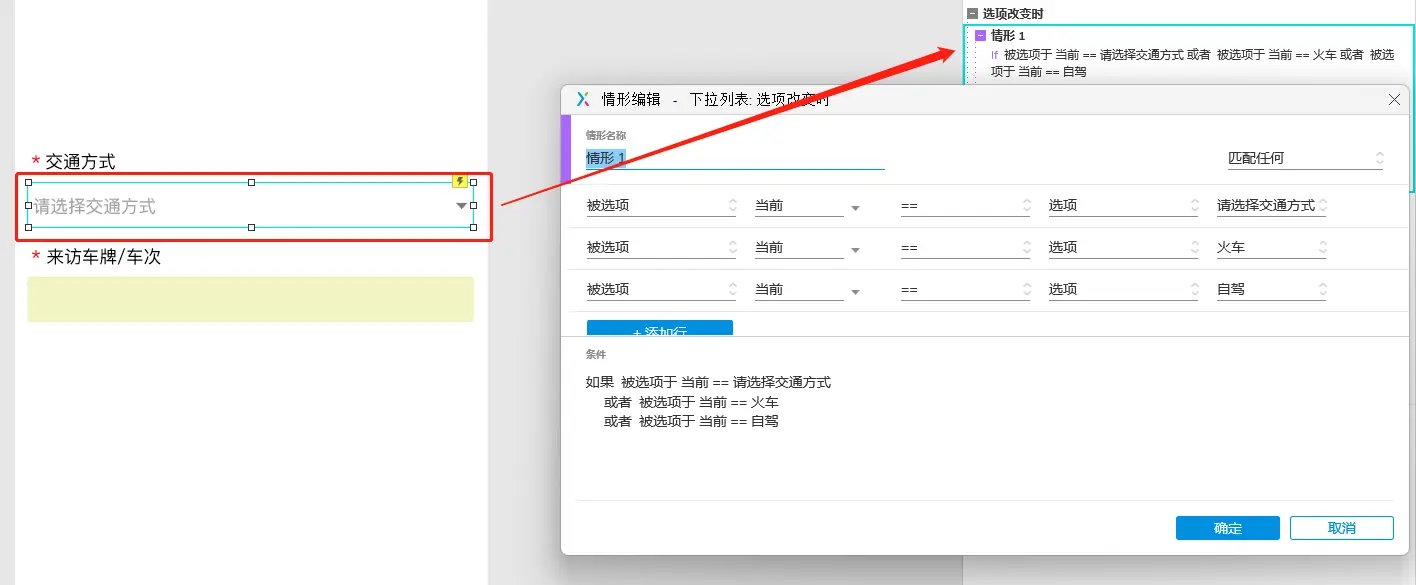Click first row's 当前 target arrow
The width and height of the screenshot is (1416, 585).
pyautogui.click(x=855, y=208)
